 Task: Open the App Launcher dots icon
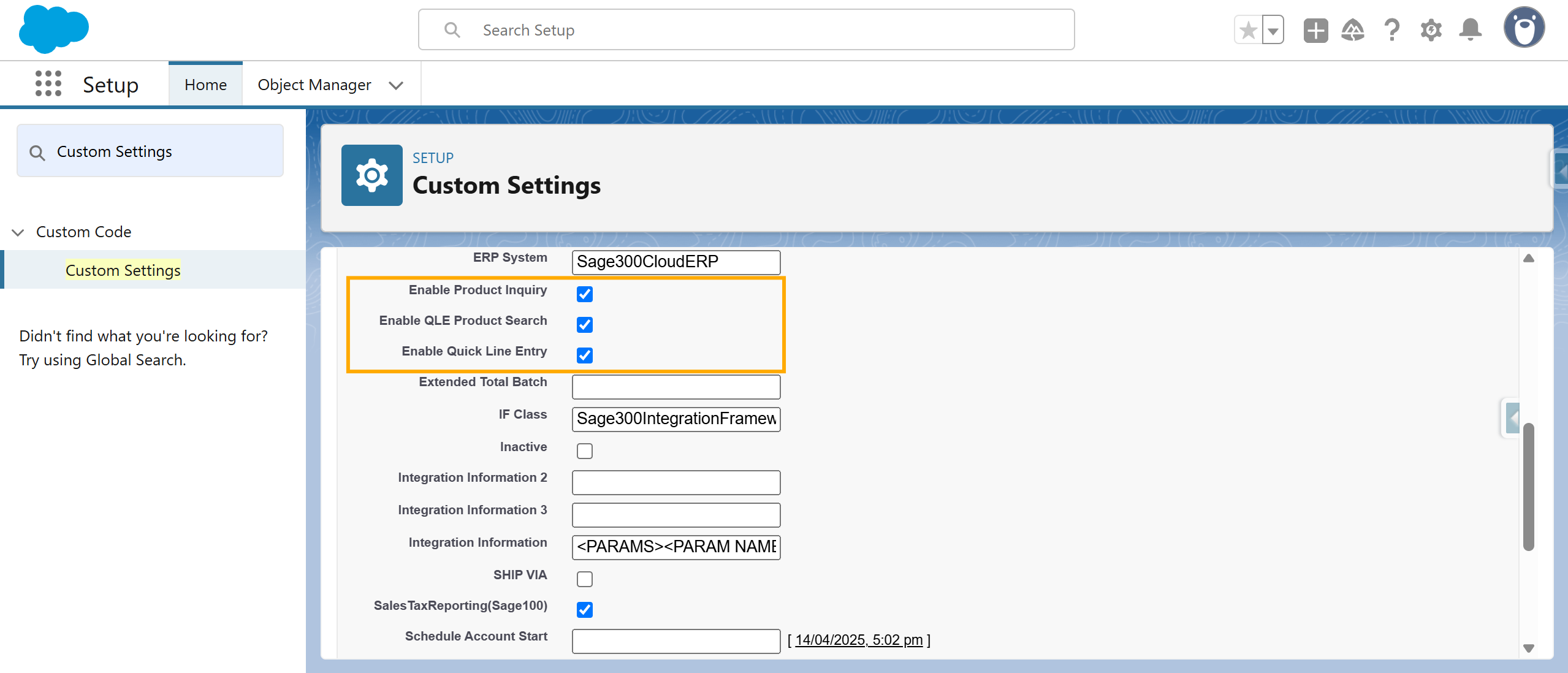[48, 83]
